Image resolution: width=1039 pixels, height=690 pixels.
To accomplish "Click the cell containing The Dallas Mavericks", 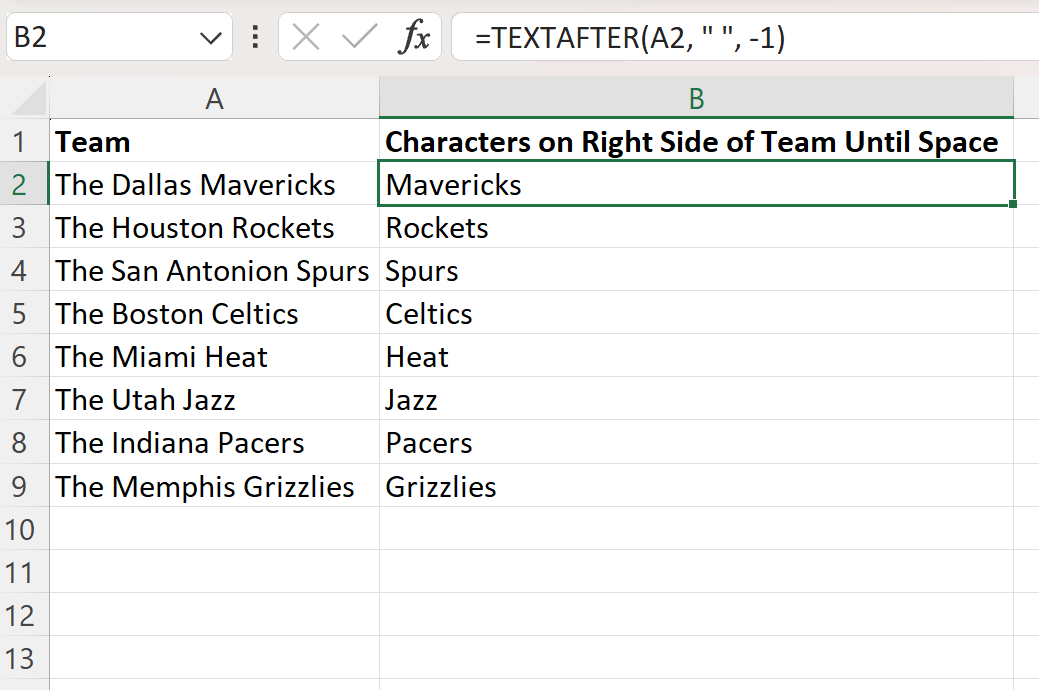I will click(x=214, y=184).
